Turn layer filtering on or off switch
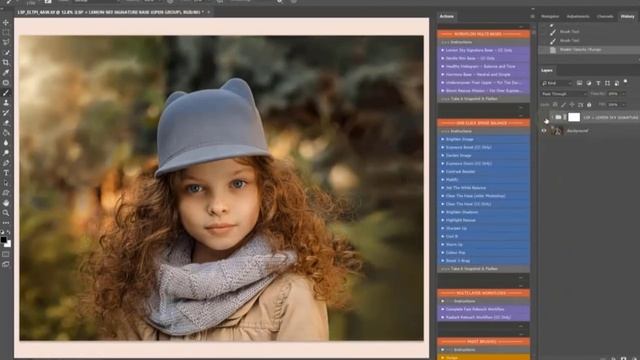640x360 pixels. click(625, 82)
